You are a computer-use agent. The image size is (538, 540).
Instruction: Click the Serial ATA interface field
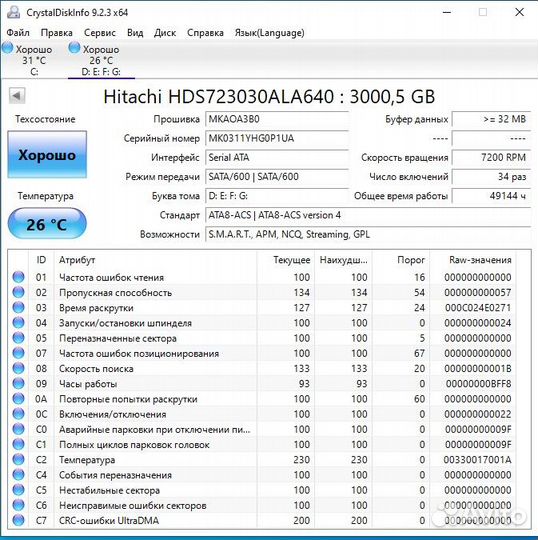pos(277,158)
